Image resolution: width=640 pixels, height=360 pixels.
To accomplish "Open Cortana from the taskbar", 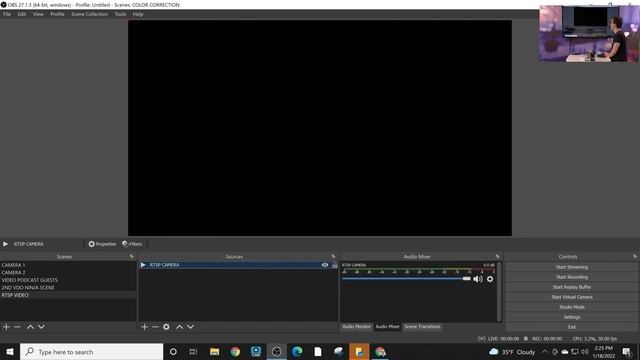I will click(173, 352).
